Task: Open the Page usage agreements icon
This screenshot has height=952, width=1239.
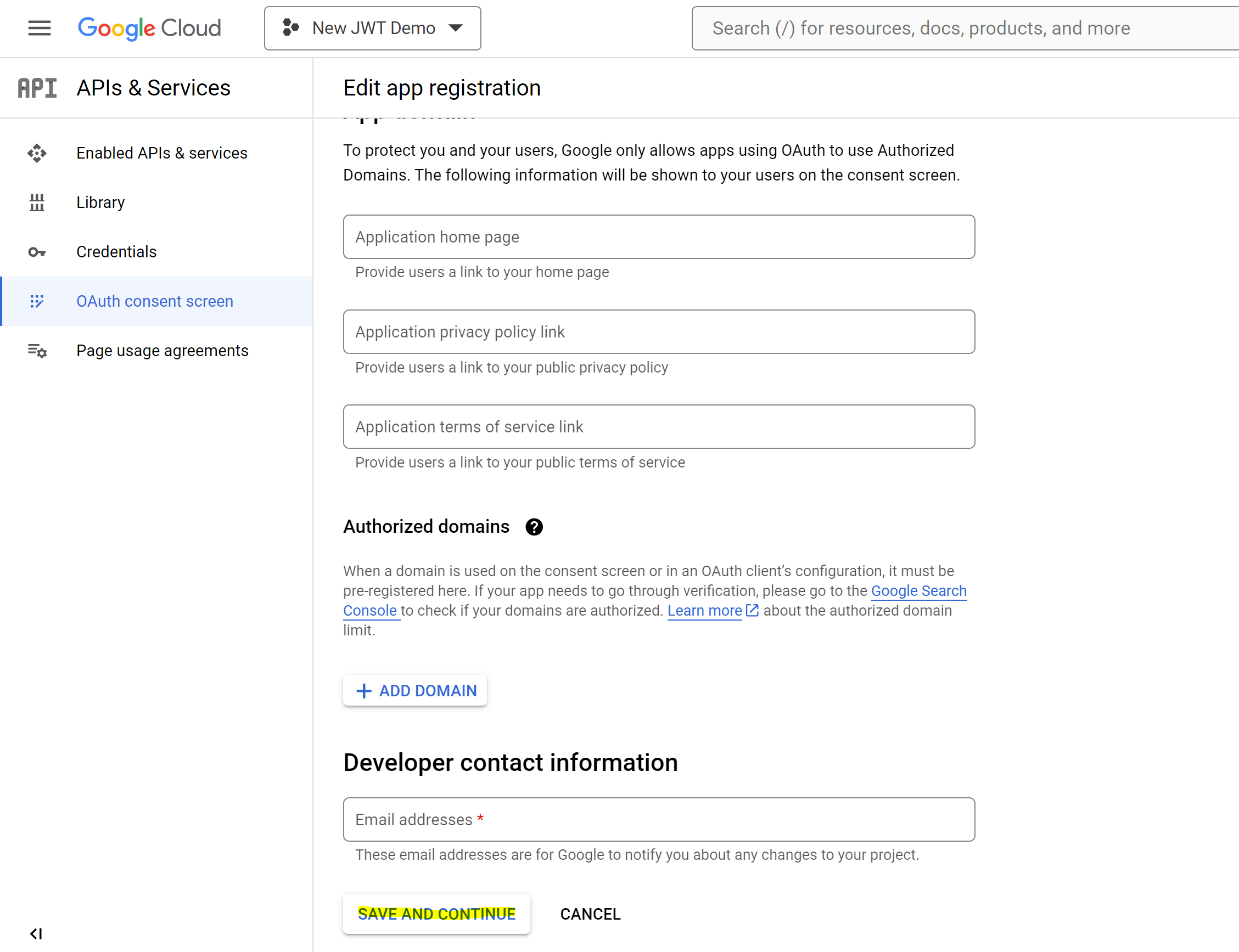Action: tap(36, 350)
